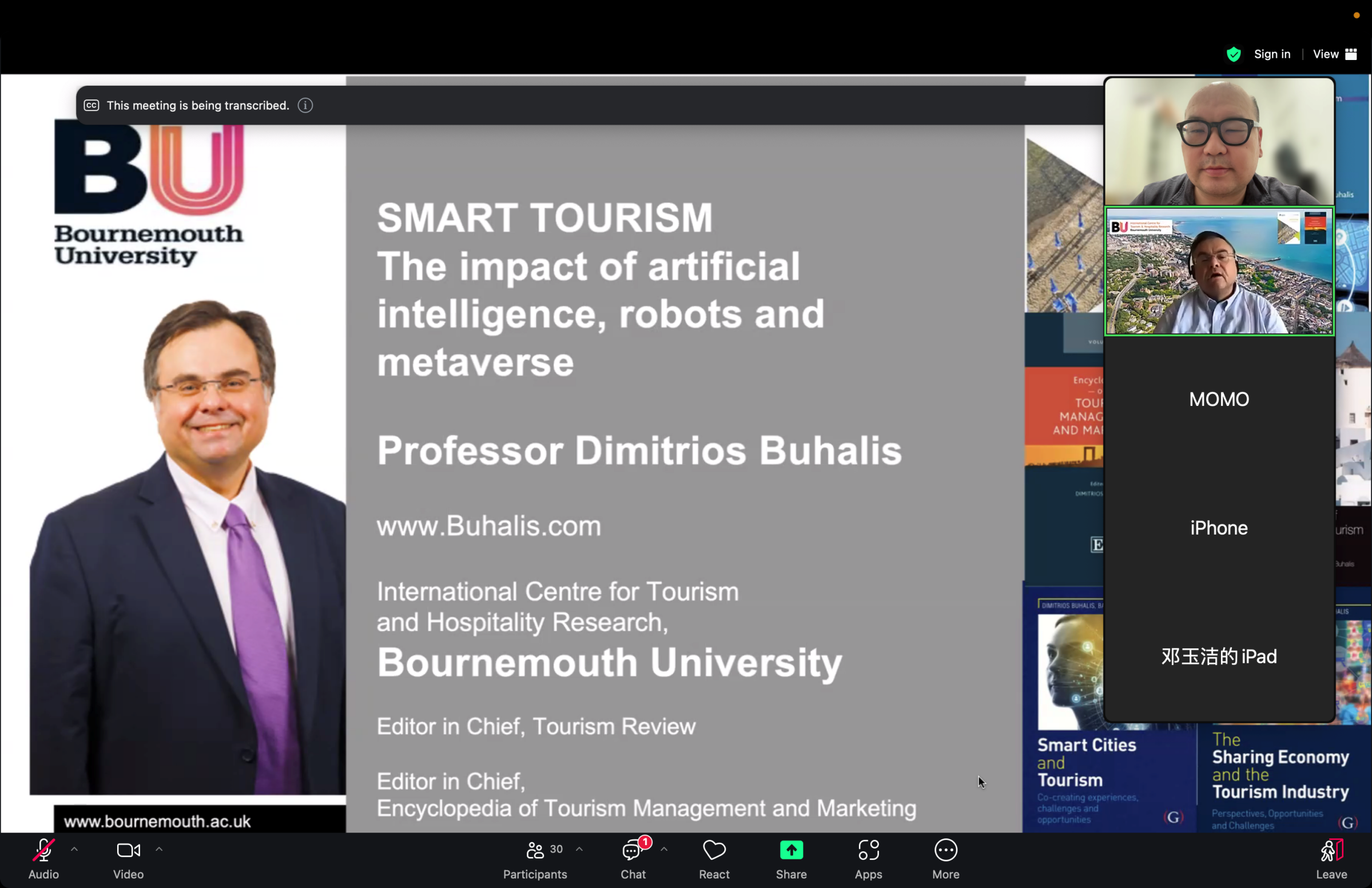The height and width of the screenshot is (888, 1372).
Task: Click the green Share screen icon
Action: 791,850
